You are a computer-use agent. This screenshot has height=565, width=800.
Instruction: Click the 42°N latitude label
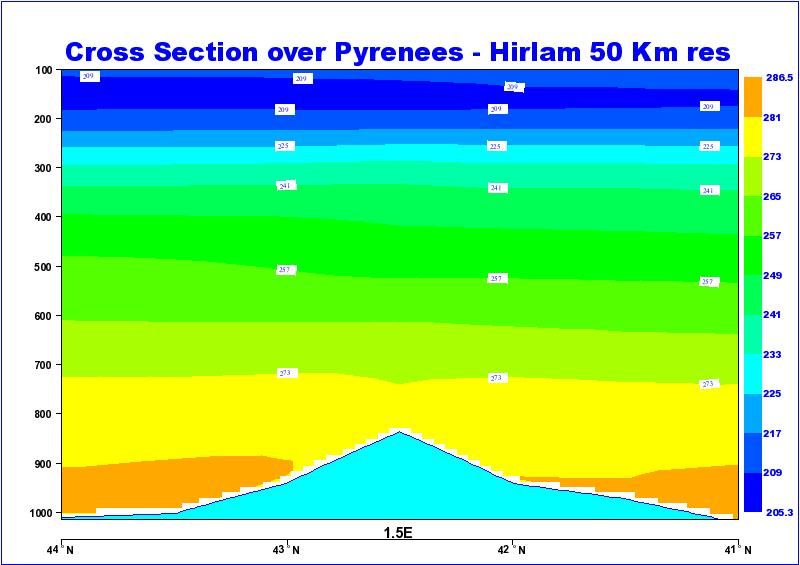point(512,550)
